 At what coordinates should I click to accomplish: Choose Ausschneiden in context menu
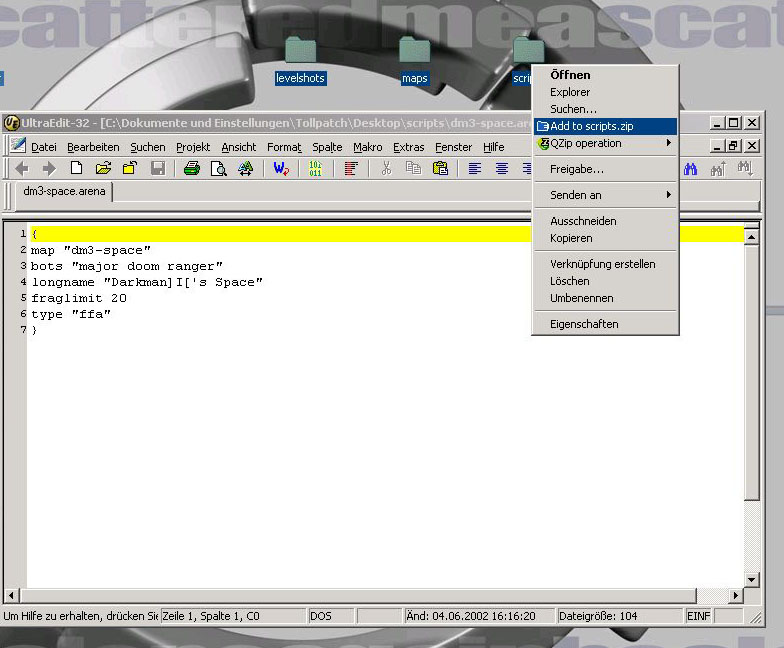[x=605, y=221]
